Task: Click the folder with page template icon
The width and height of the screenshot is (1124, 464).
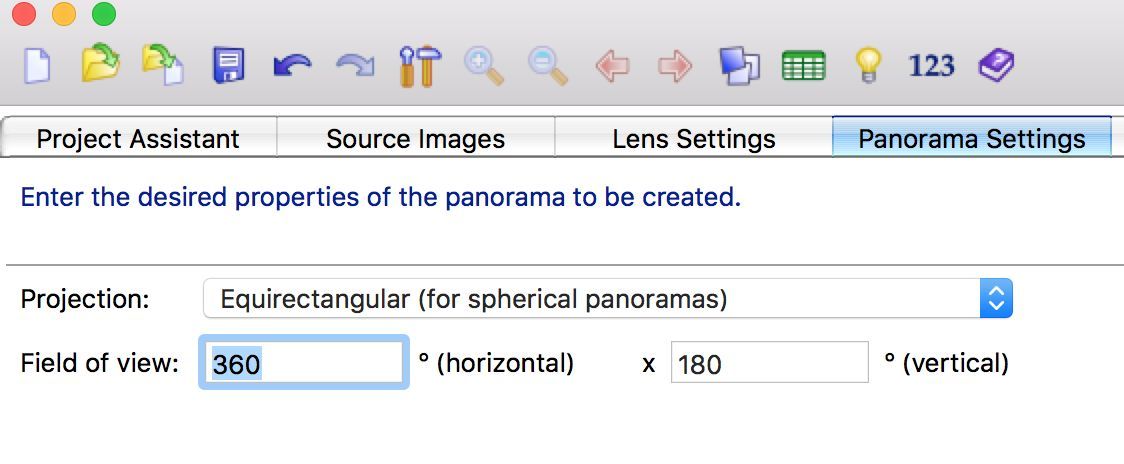Action: point(163,65)
